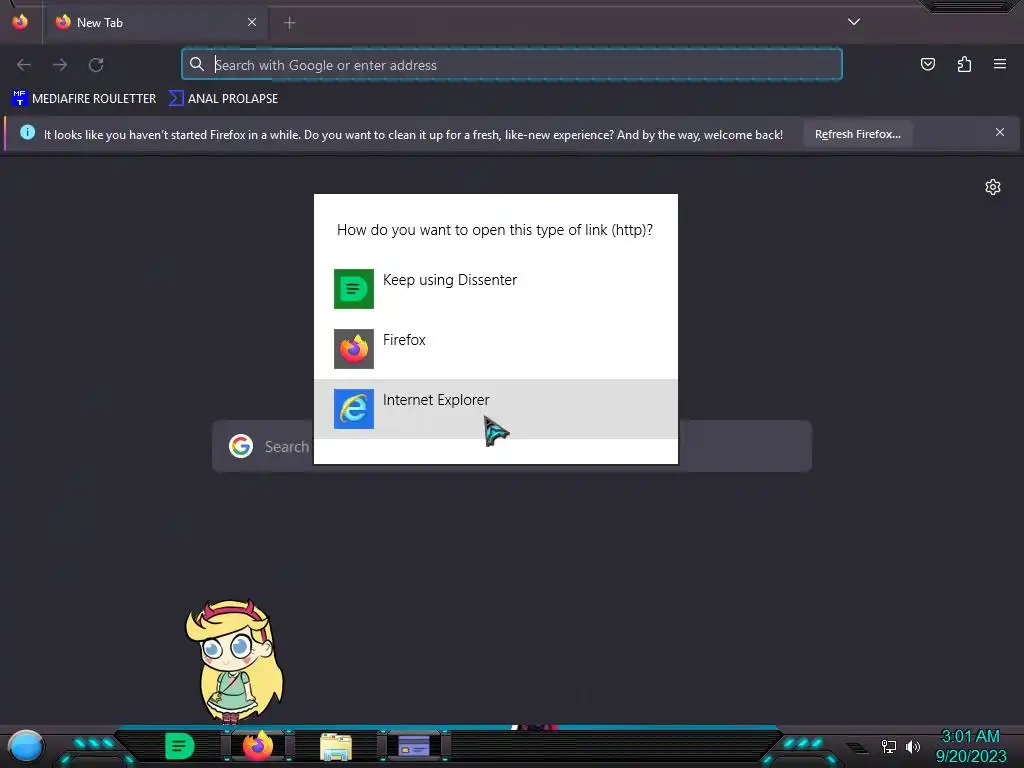
Task: Close the New Tab tab
Action: pyautogui.click(x=252, y=22)
